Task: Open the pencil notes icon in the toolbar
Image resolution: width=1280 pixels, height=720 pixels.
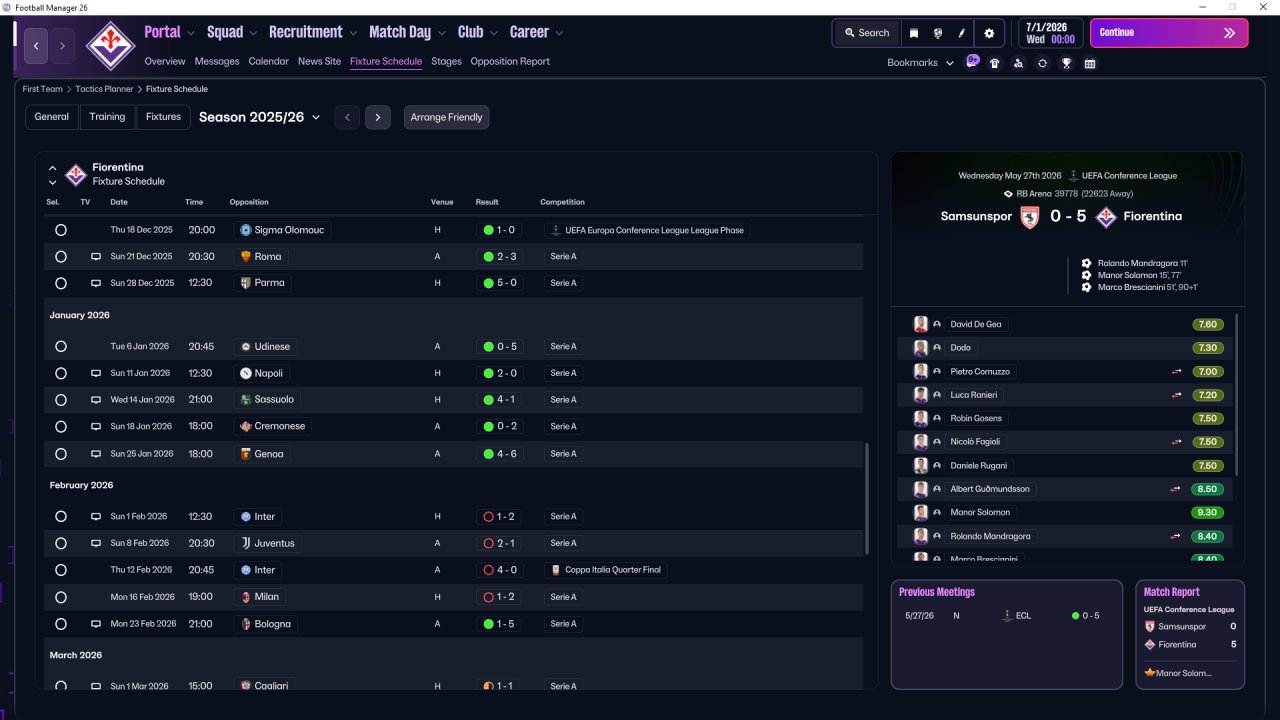Action: click(x=962, y=33)
